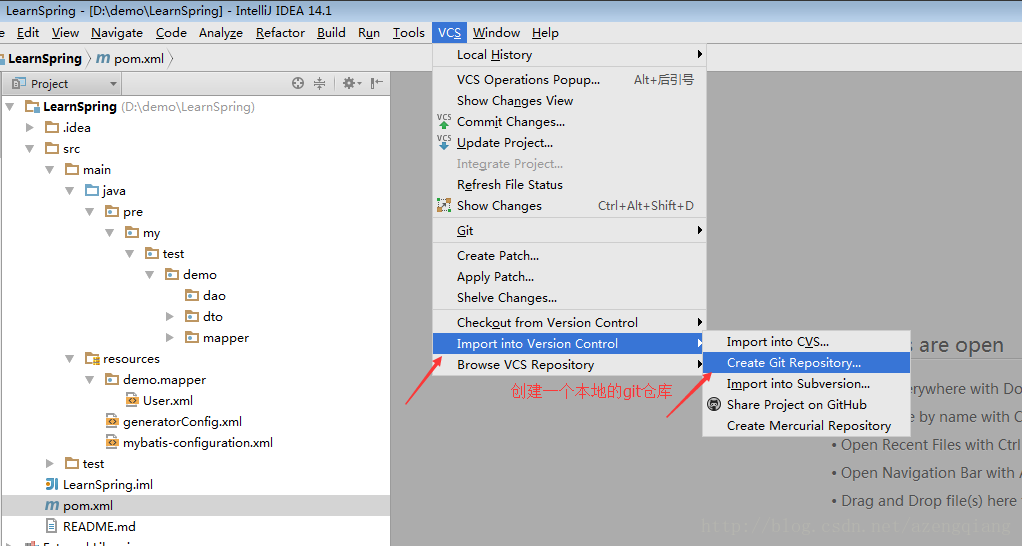
Task: Open the Window menu
Action: (x=496, y=33)
